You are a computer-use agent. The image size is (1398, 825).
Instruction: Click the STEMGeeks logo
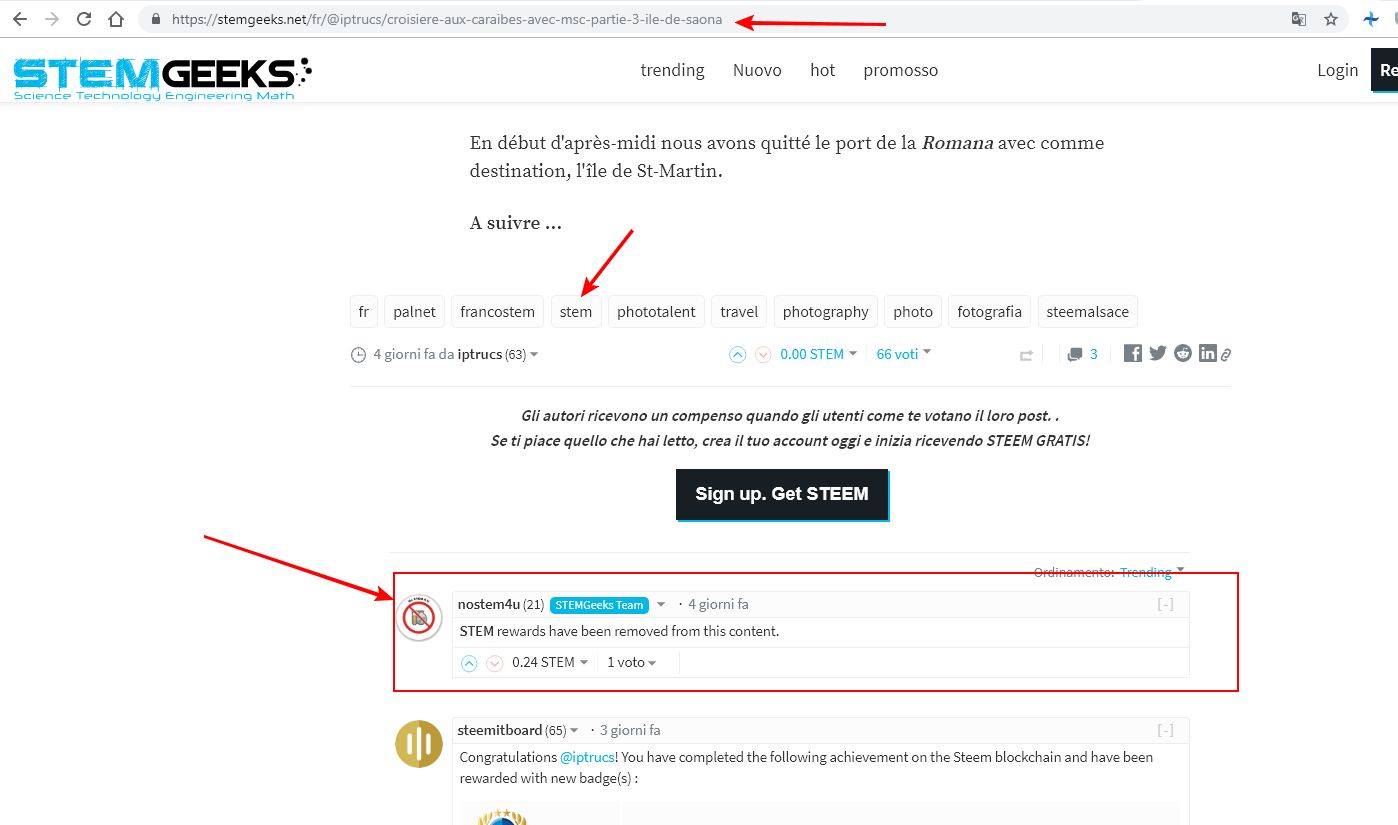pyautogui.click(x=162, y=78)
